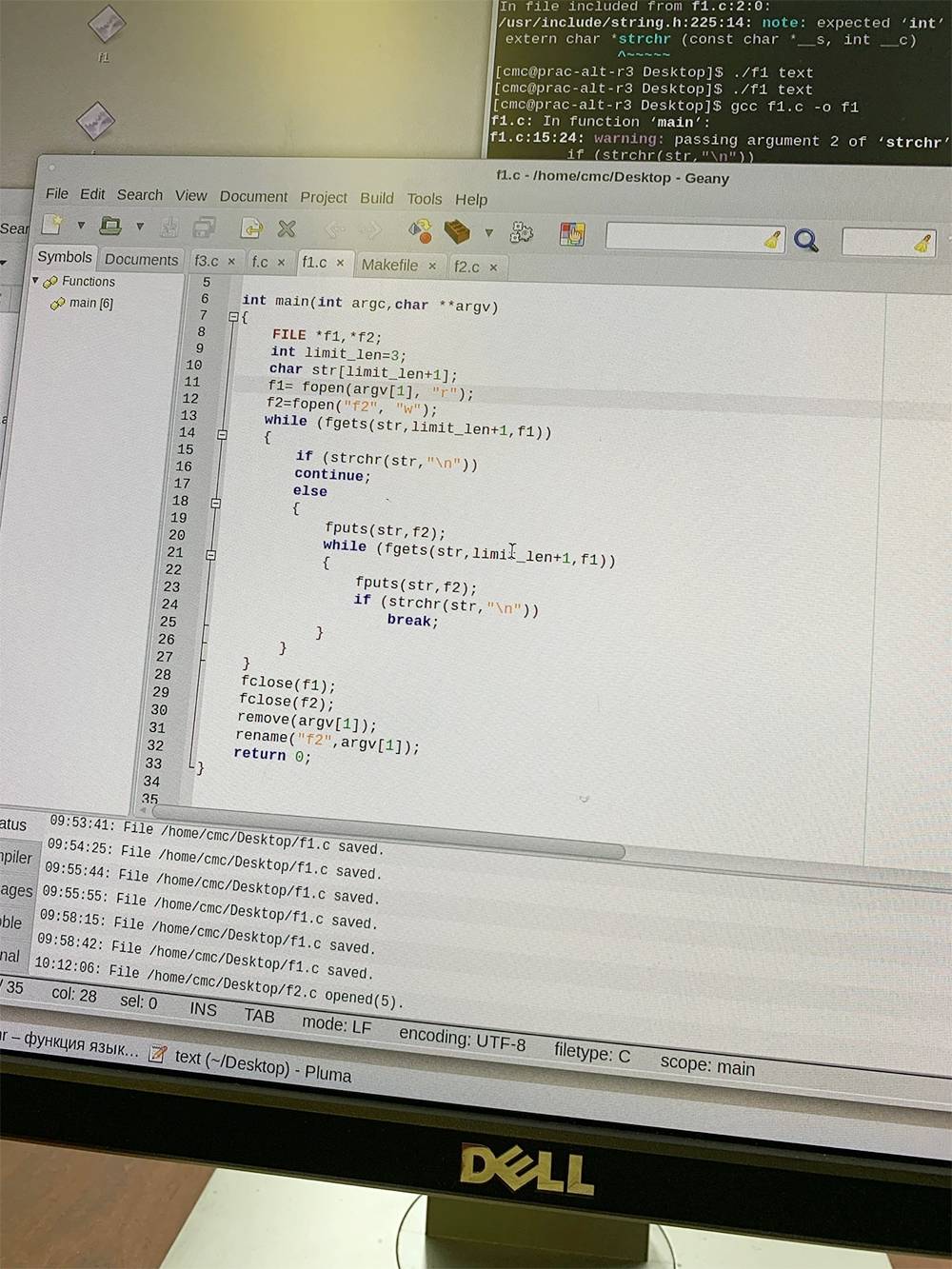Click the magnifier Find icon

point(806,240)
